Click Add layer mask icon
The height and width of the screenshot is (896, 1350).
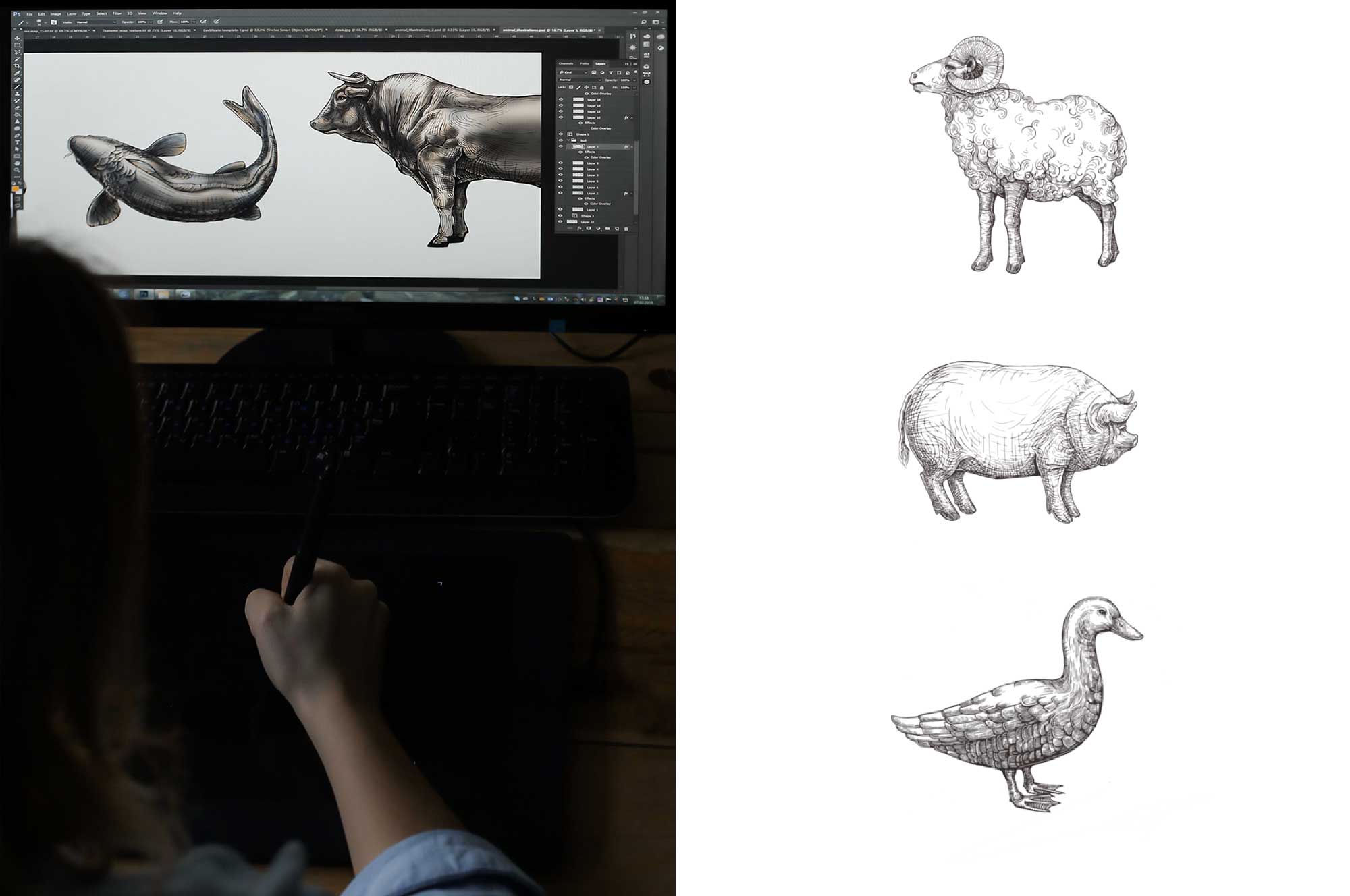point(589,228)
